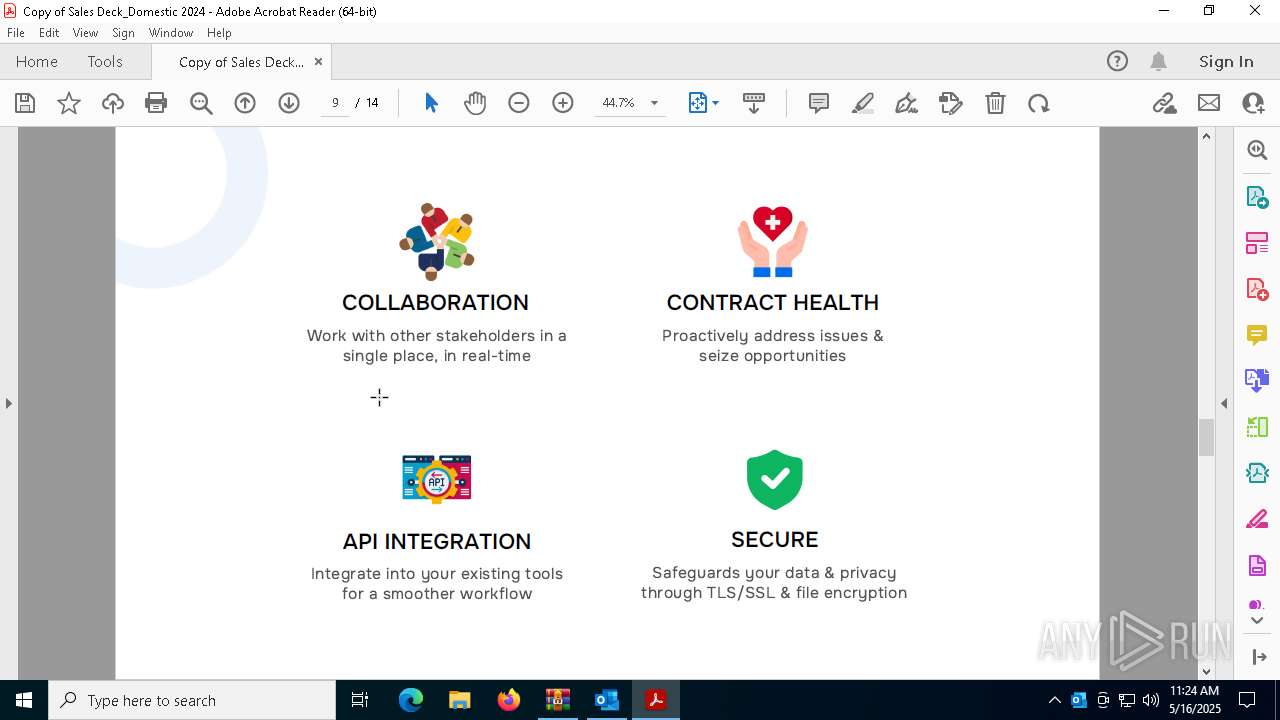Image resolution: width=1280 pixels, height=720 pixels.
Task: Click the Sign In link
Action: coord(1226,61)
